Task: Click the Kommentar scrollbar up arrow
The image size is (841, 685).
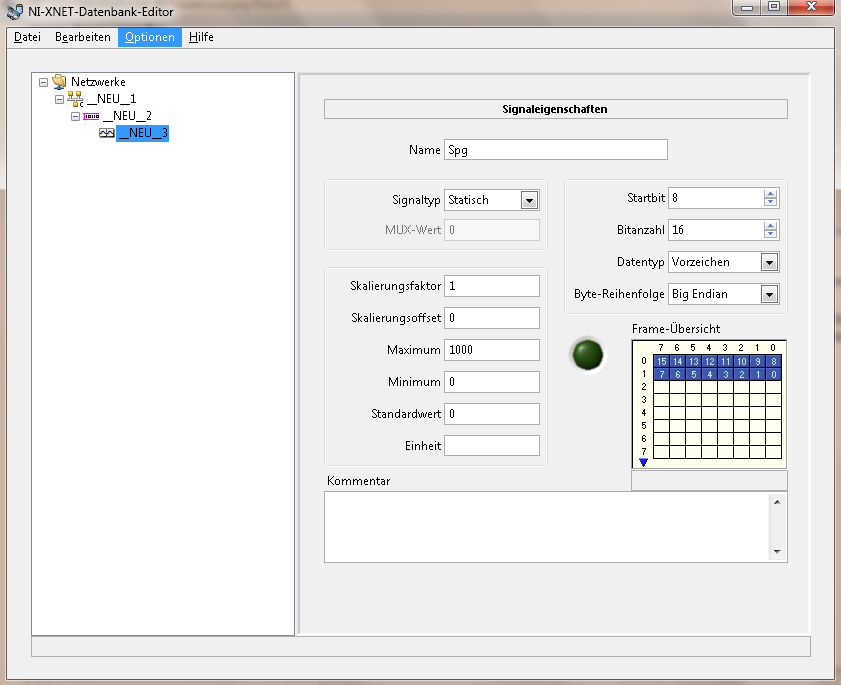Action: [777, 502]
